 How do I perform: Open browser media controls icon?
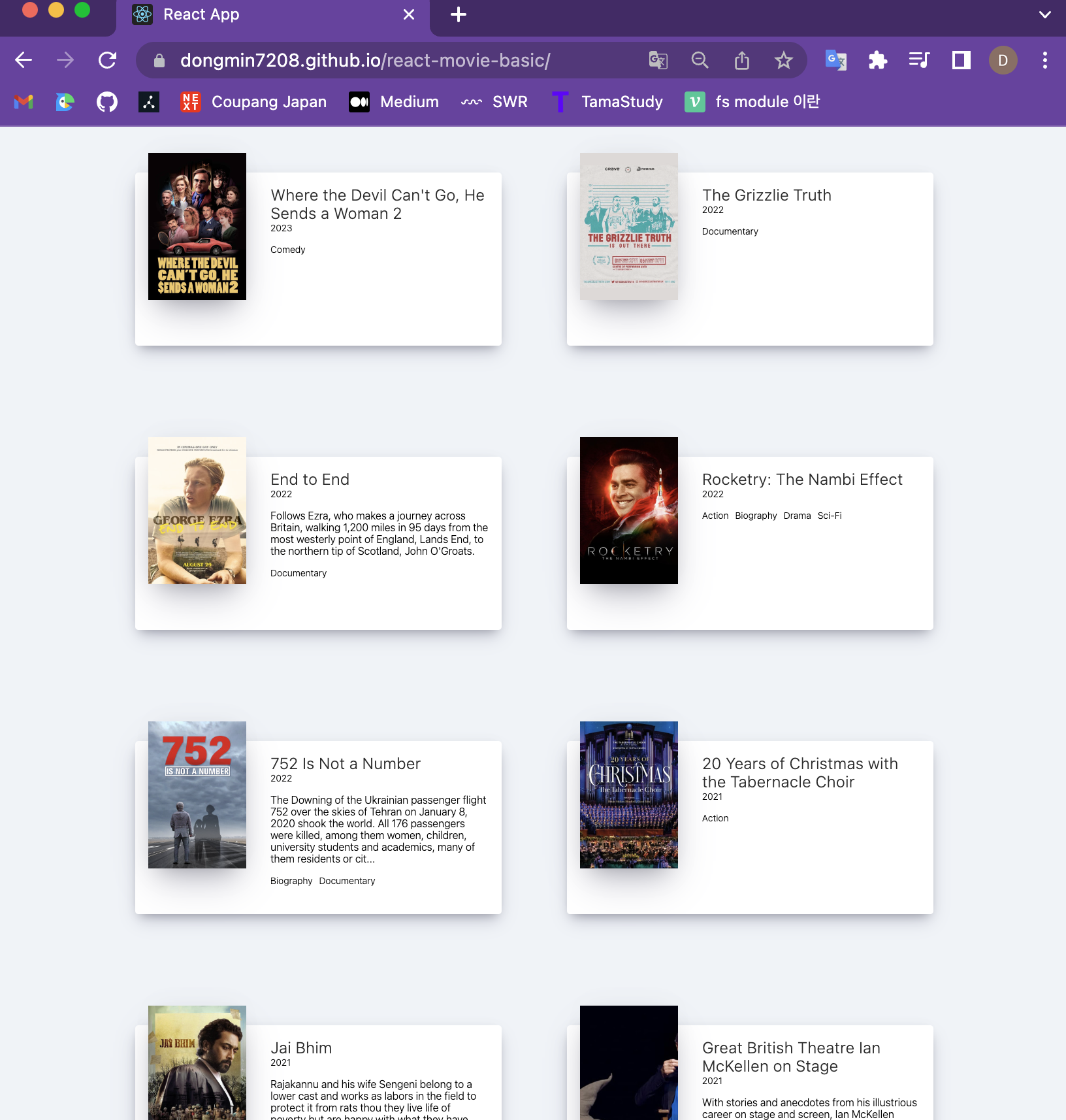pos(919,59)
